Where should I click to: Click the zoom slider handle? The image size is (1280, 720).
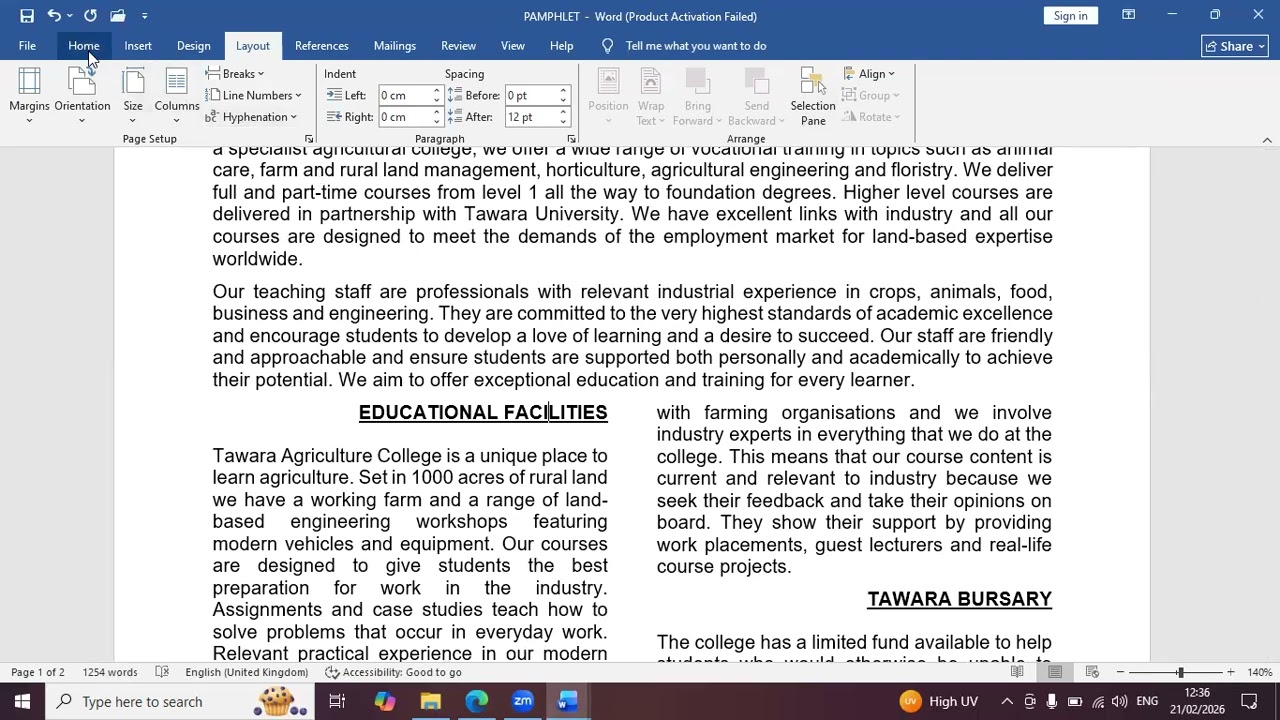(x=1180, y=673)
